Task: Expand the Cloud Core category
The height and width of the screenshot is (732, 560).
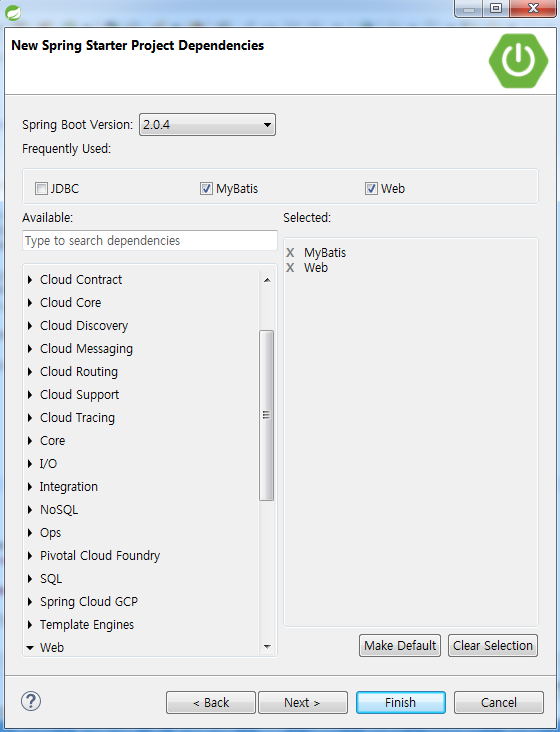Action: click(x=30, y=303)
